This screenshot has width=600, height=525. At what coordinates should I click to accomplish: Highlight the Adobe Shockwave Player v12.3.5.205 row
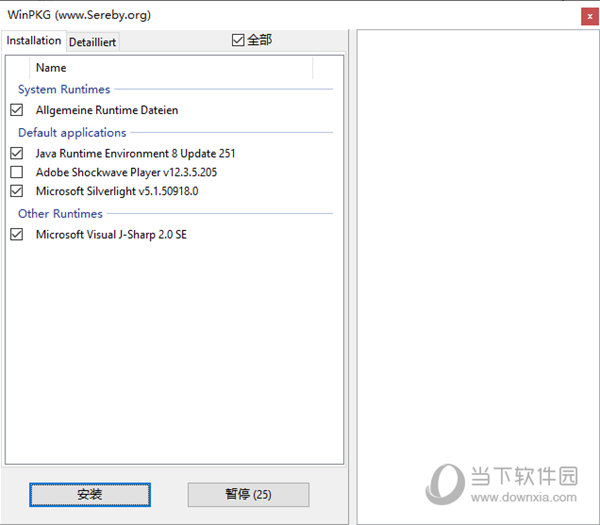point(126,172)
